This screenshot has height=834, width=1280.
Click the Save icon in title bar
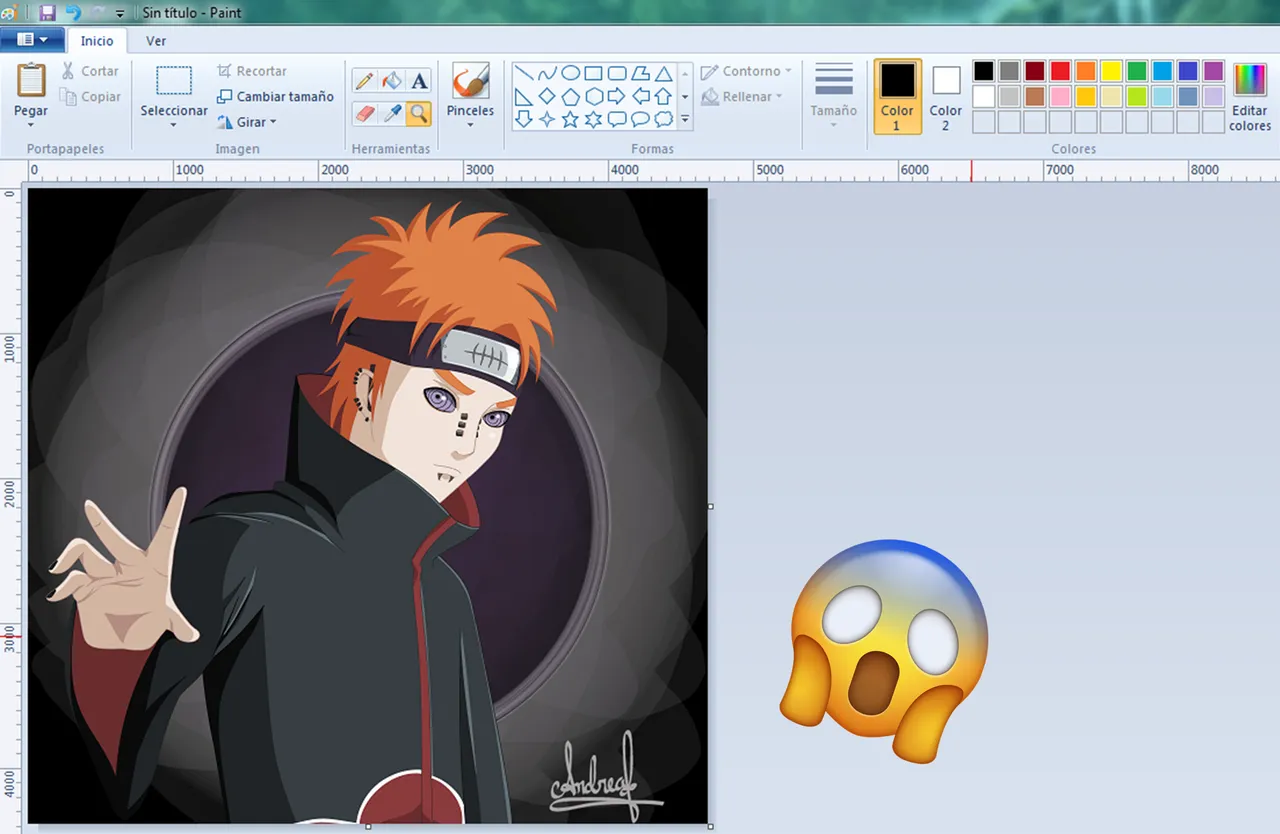(47, 13)
